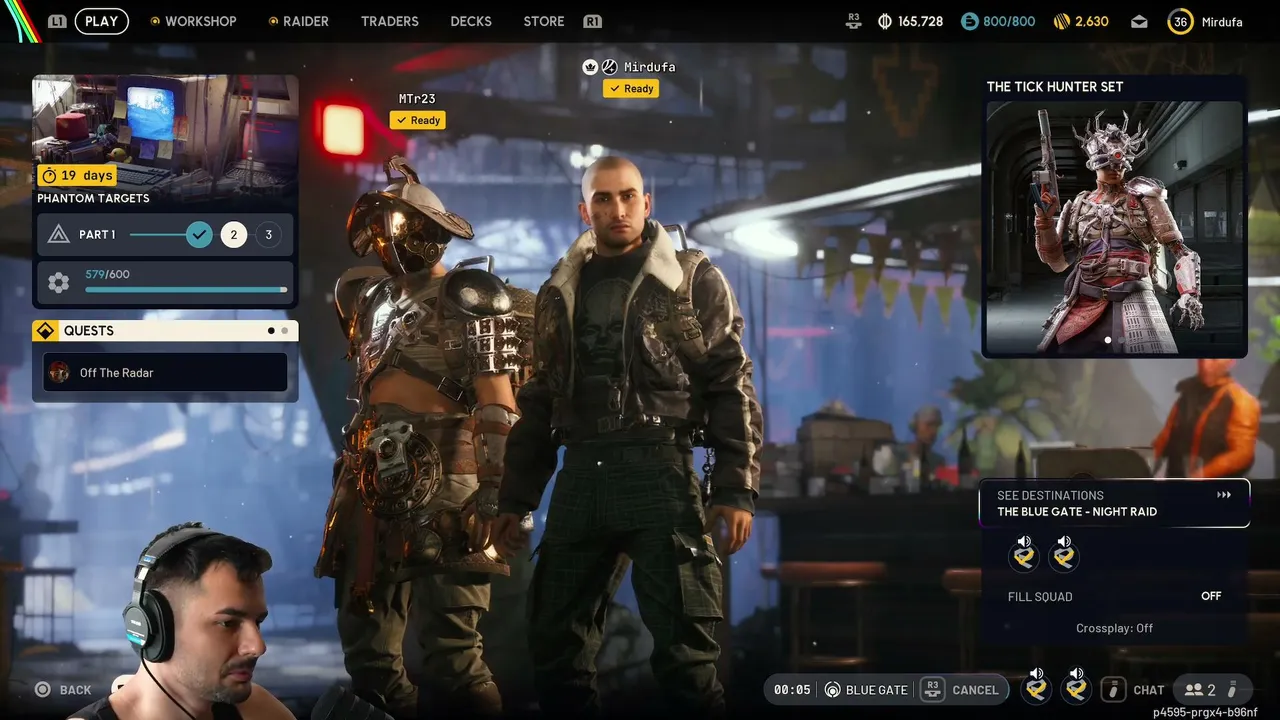
Task: Mute the right squad avatar in the bottom bar
Action: [1076, 686]
